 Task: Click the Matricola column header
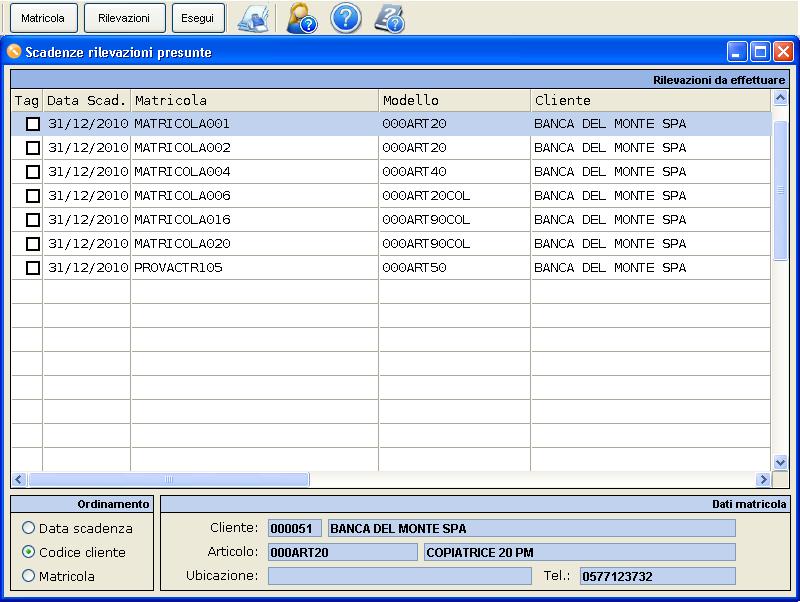pos(255,101)
